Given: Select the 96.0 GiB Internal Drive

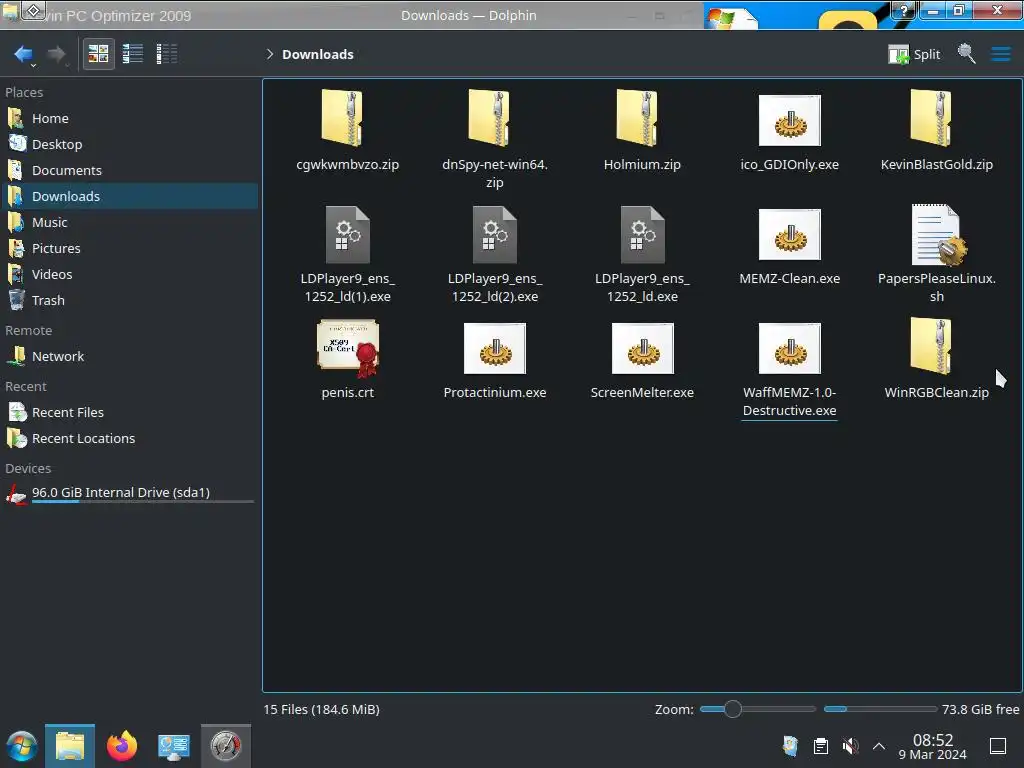Looking at the screenshot, I should tap(131, 494).
